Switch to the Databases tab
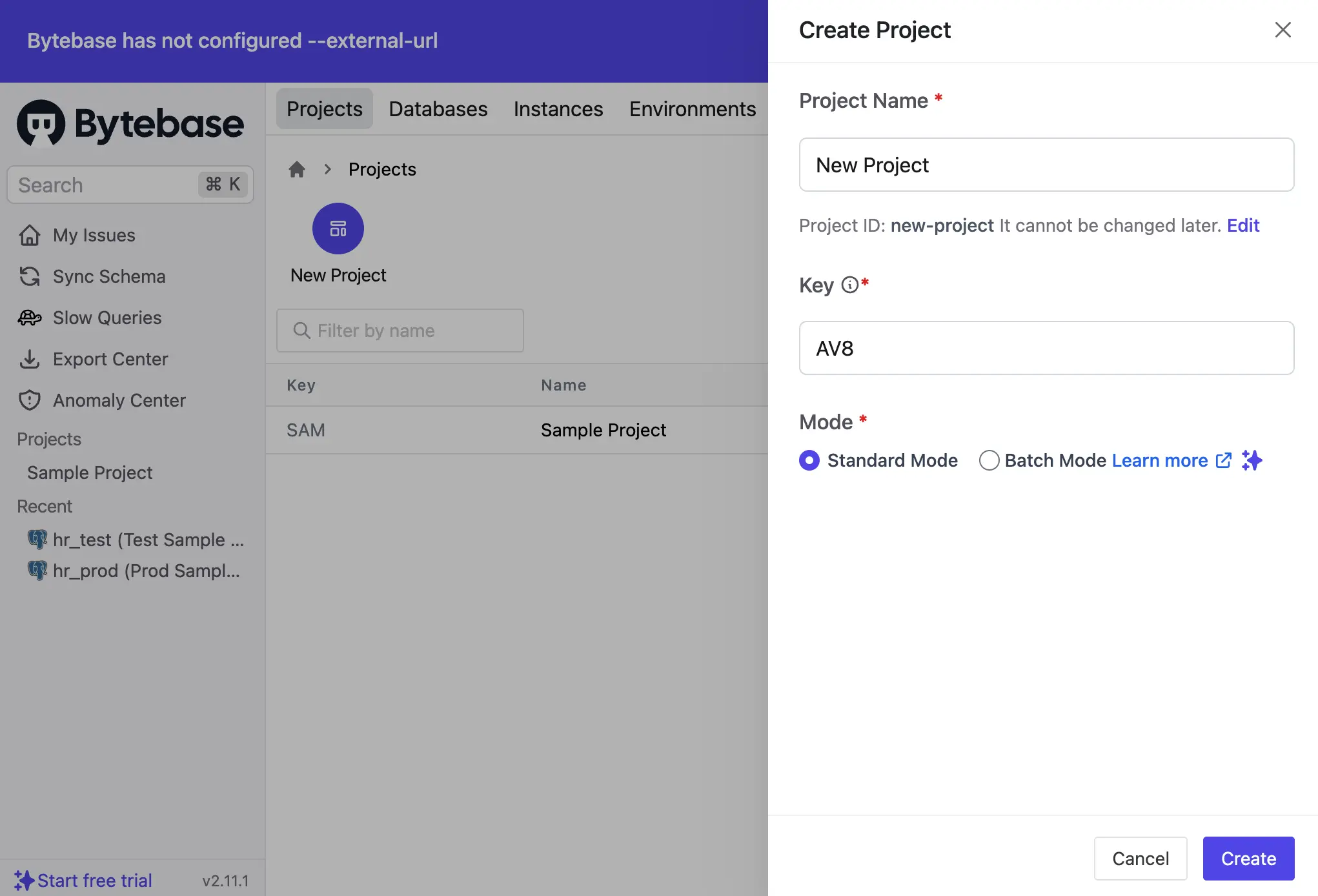 (x=438, y=108)
